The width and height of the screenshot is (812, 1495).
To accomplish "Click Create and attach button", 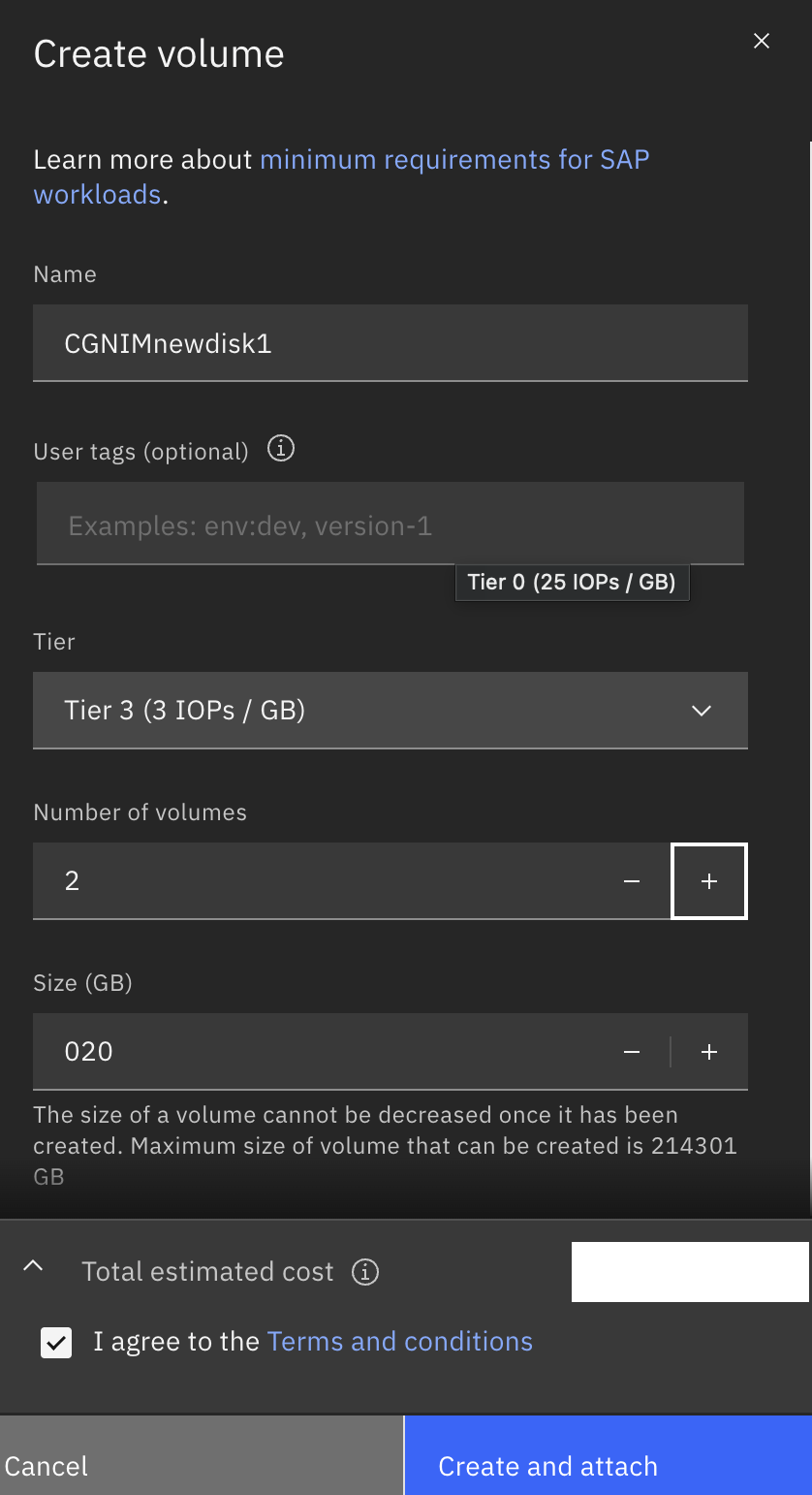I will pyautogui.click(x=609, y=1455).
